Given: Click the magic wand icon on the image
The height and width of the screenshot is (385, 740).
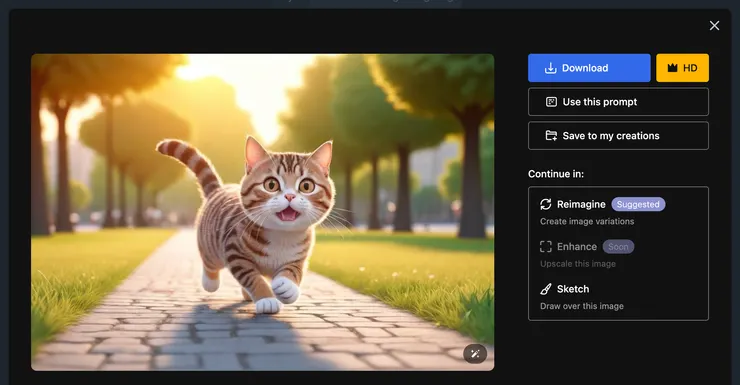Looking at the screenshot, I should [x=475, y=354].
